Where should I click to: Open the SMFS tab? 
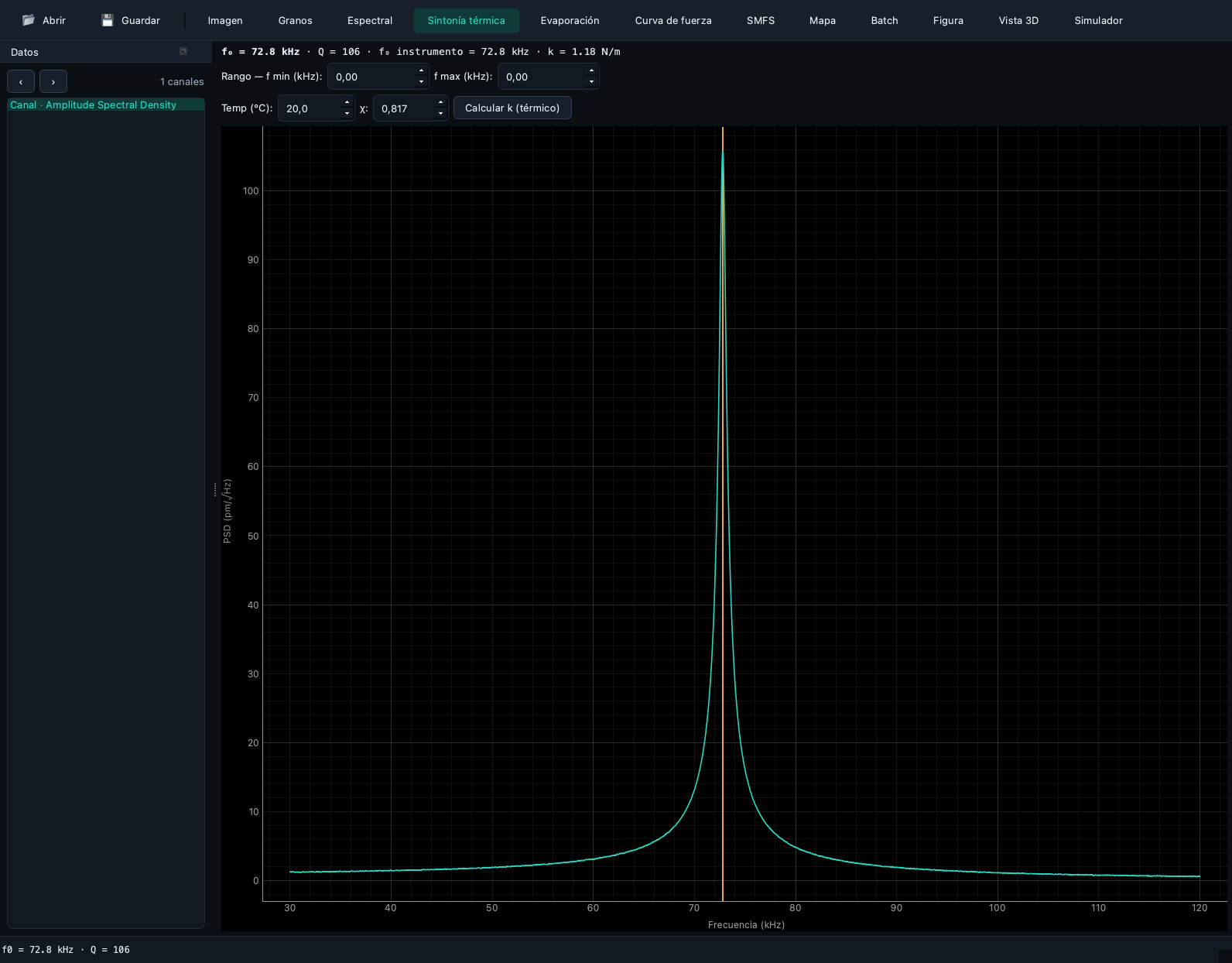point(761,20)
